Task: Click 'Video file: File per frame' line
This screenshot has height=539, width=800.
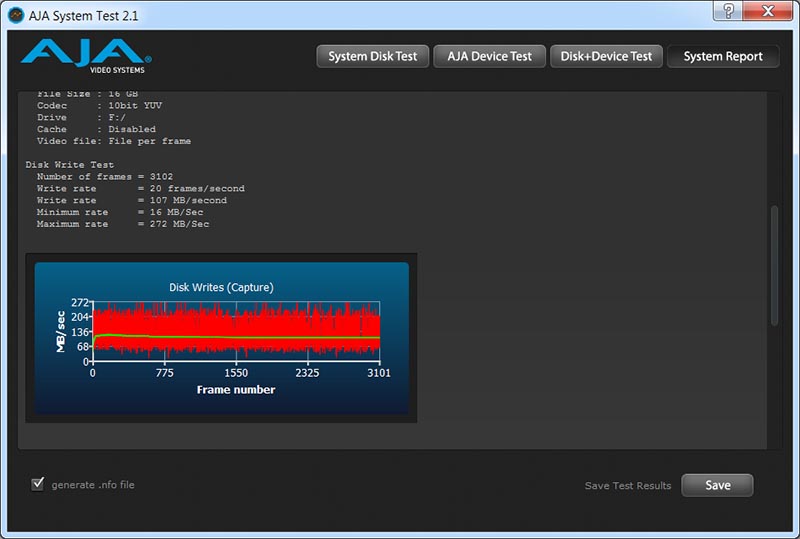Action: [x=114, y=141]
